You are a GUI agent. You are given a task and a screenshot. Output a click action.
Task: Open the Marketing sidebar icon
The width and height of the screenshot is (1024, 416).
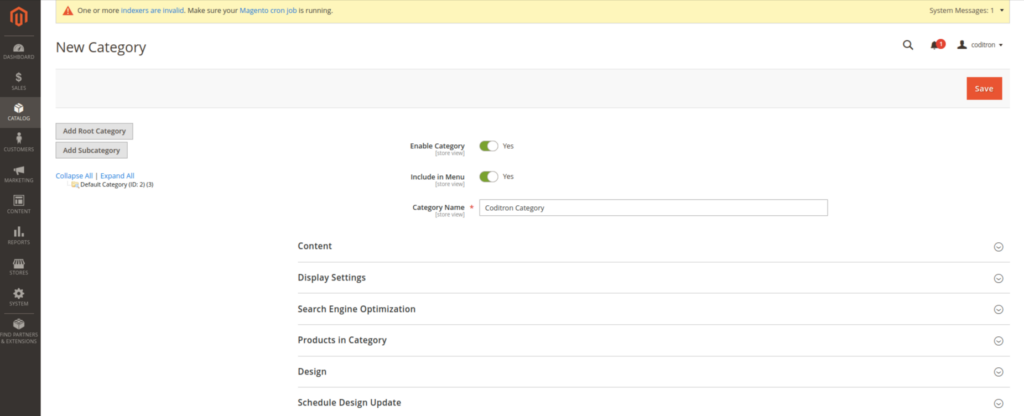point(20,174)
